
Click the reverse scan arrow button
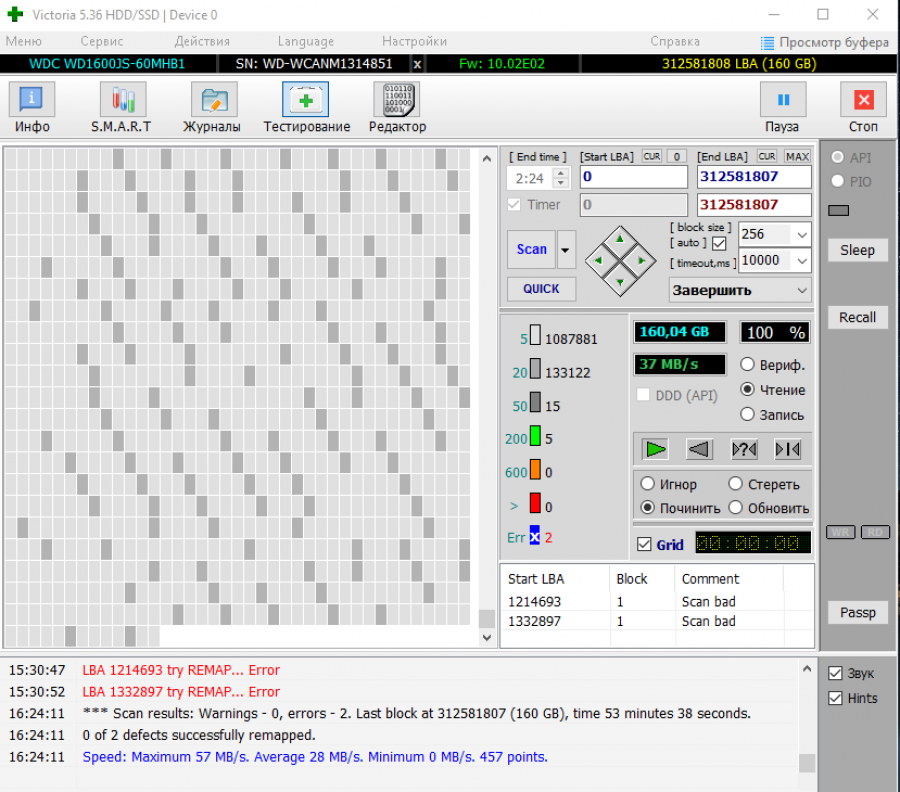[700, 449]
